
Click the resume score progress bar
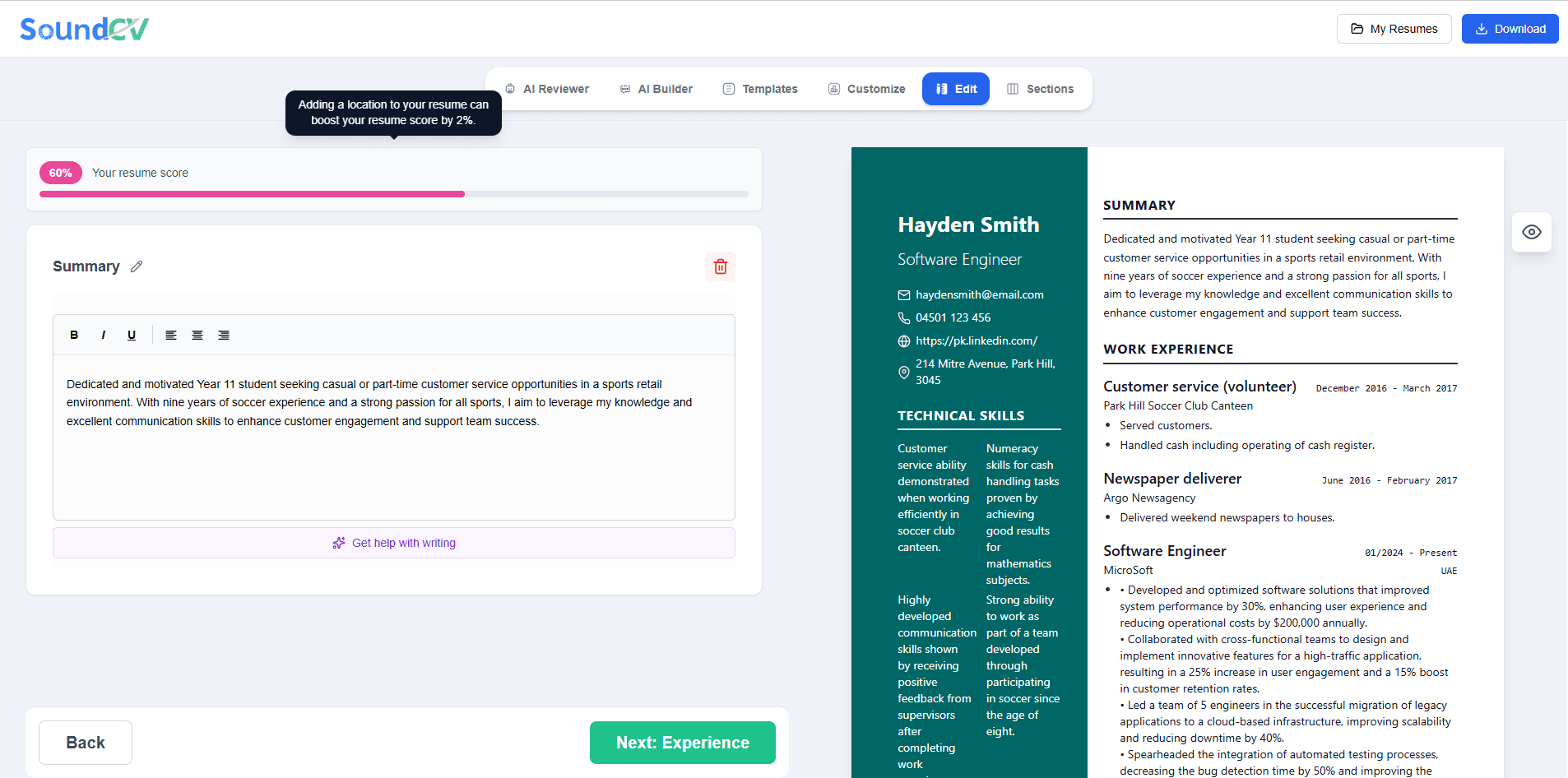coord(393,194)
